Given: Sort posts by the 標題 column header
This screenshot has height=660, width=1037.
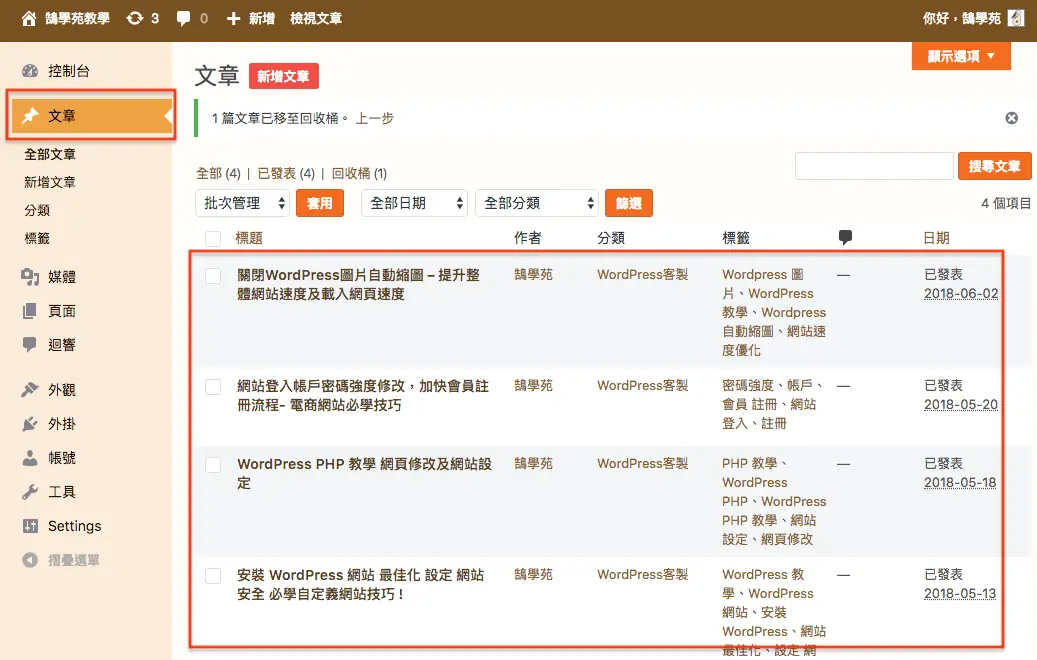Looking at the screenshot, I should (249, 237).
